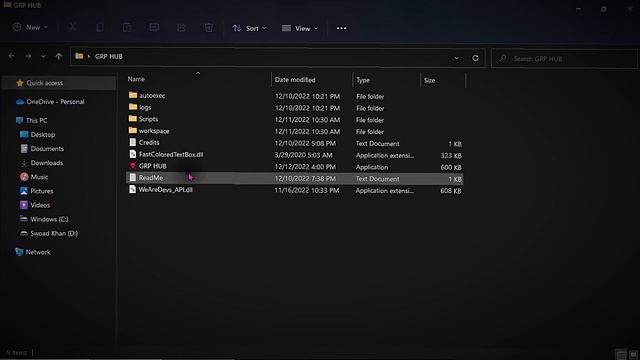The height and width of the screenshot is (360, 640).
Task: Click the GRP HUB application icon
Action: [133, 166]
